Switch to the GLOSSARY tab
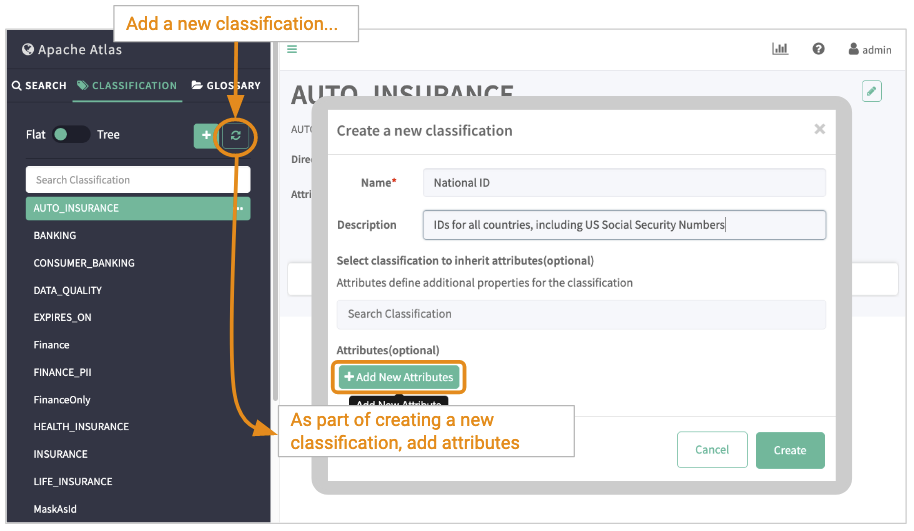 click(226, 86)
